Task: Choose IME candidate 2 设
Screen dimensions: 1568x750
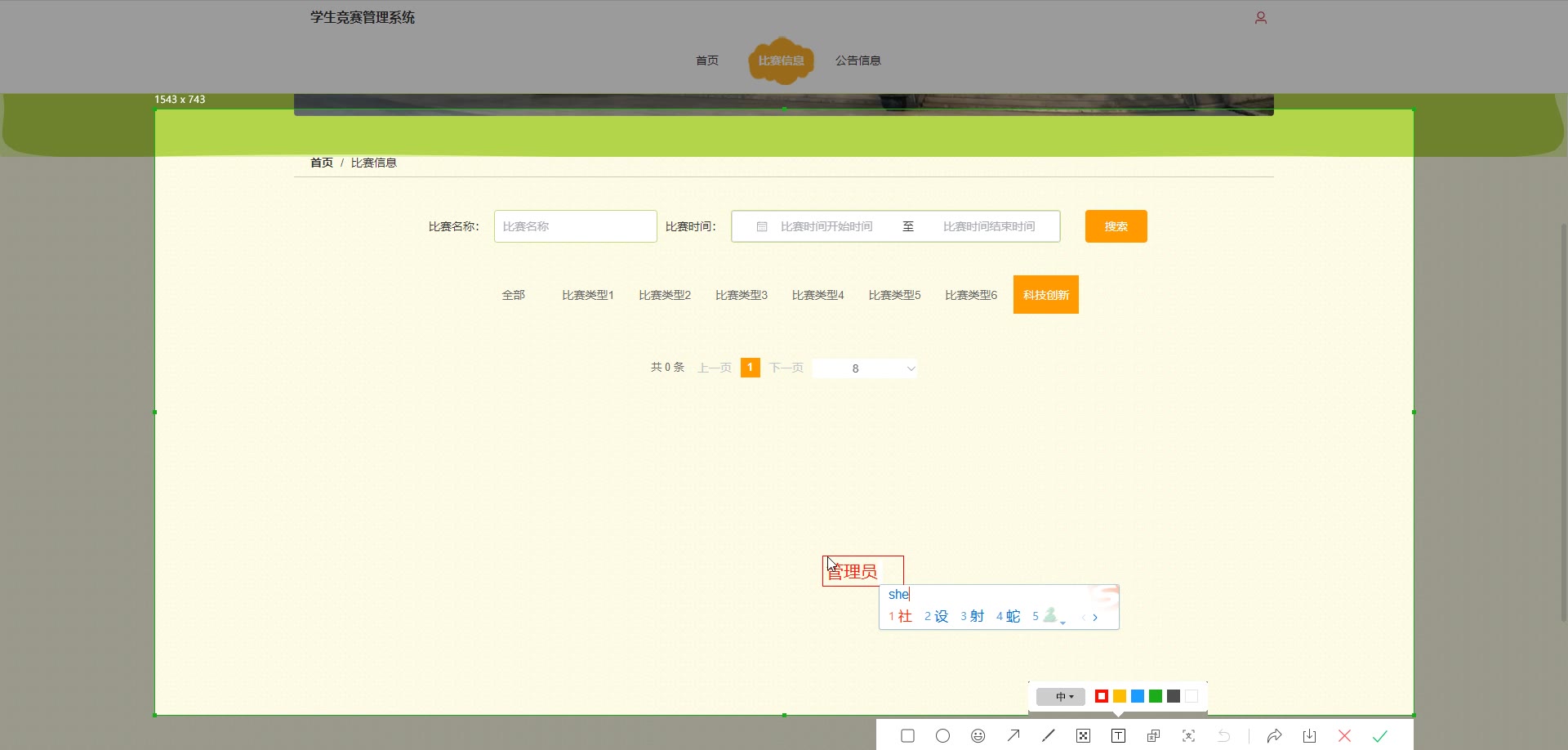Action: coord(937,617)
